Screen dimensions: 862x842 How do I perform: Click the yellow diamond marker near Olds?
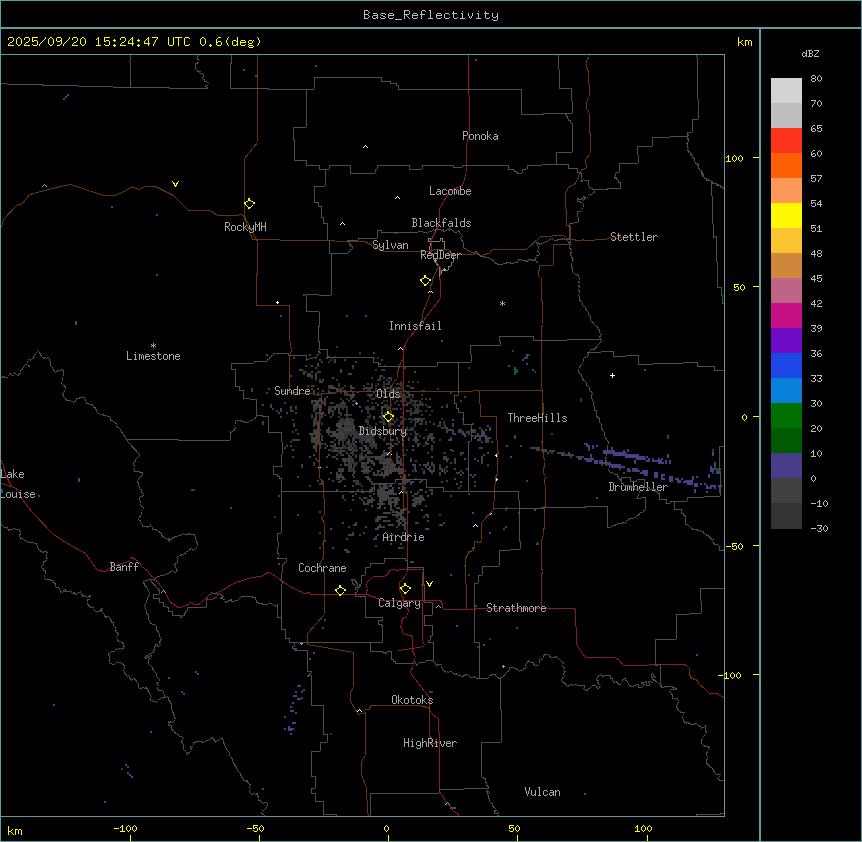click(389, 417)
